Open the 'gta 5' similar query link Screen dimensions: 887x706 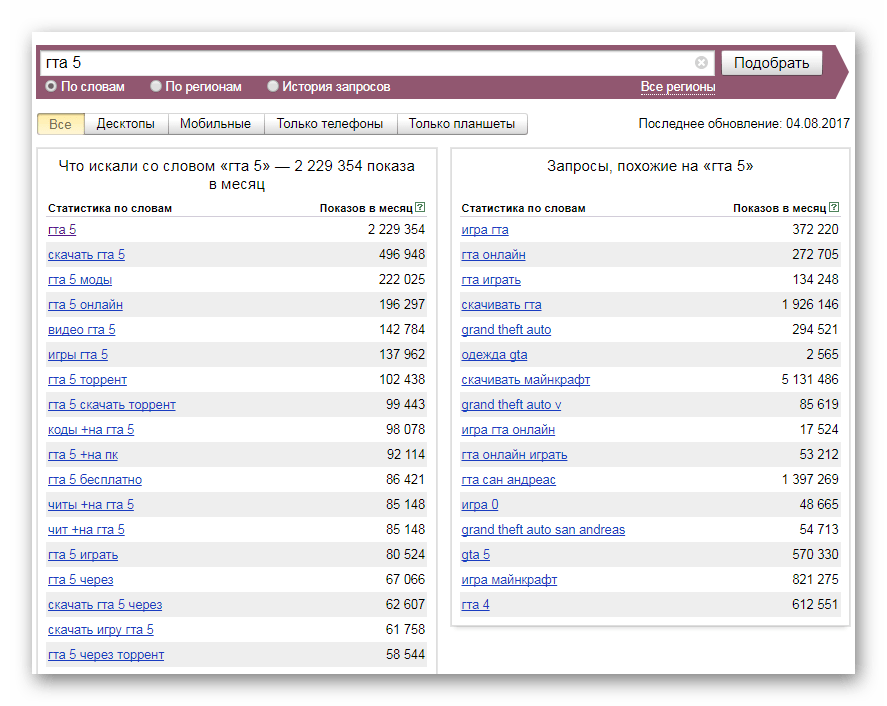tap(476, 554)
